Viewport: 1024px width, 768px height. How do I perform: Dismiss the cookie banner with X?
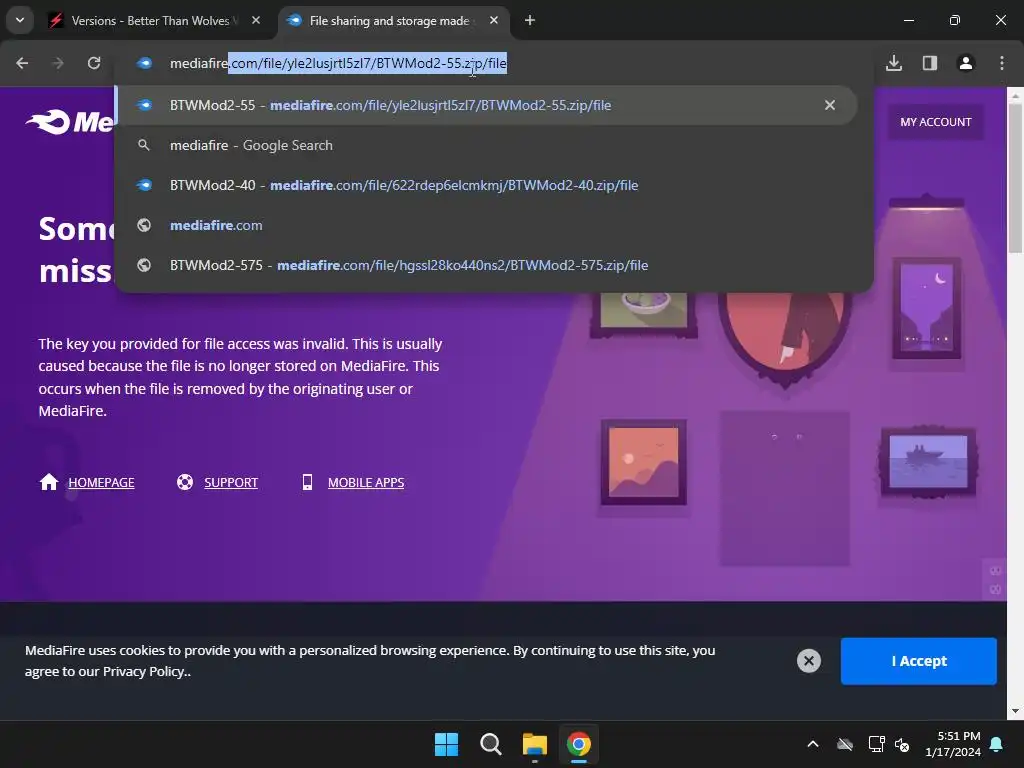[808, 661]
